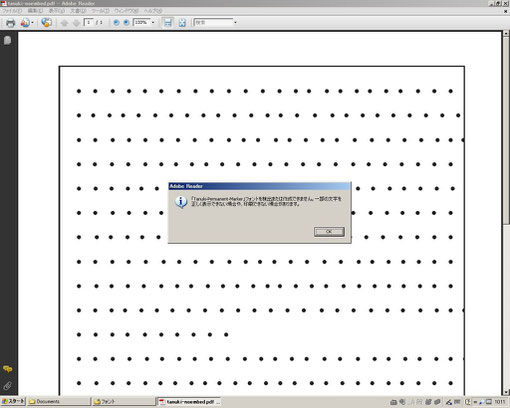Screen dimensions: 510x408
Task: Switch to フォント folder taskbar window
Action: [x=124, y=402]
